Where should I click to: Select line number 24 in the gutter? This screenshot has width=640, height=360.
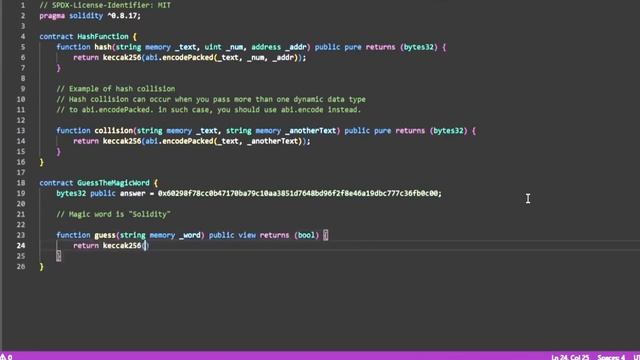pos(21,246)
